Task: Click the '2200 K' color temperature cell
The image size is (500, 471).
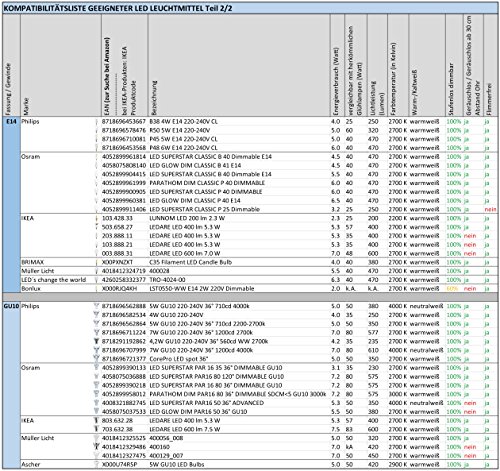Action: tap(398, 218)
